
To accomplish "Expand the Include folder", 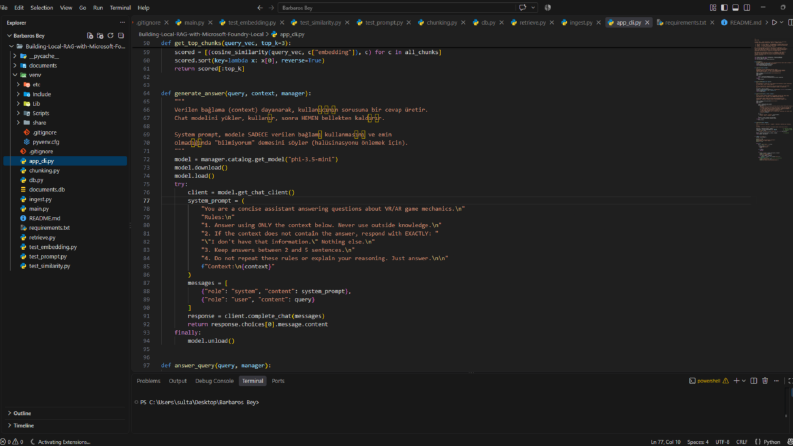I will coord(18,94).
